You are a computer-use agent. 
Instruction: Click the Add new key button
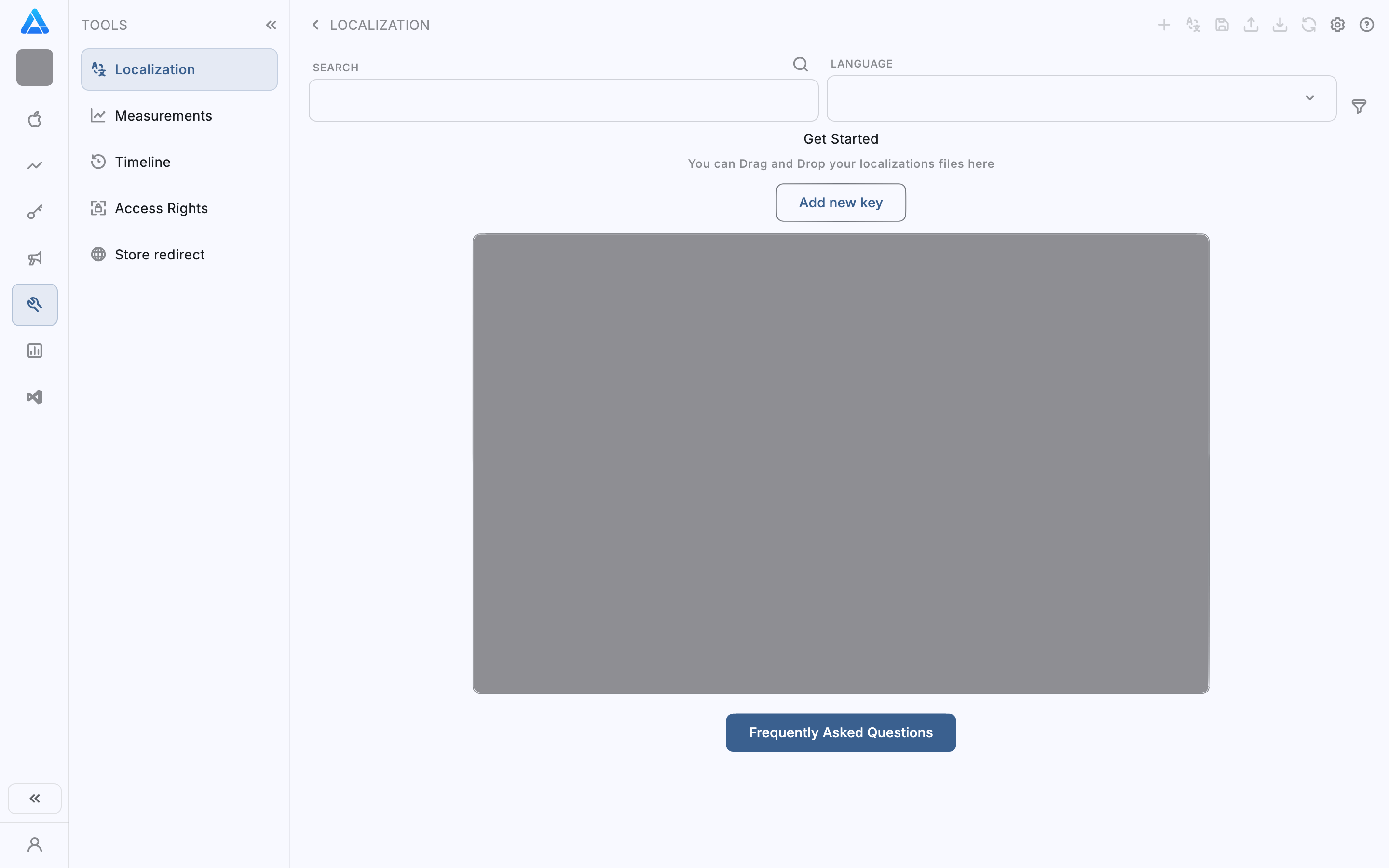click(x=840, y=203)
